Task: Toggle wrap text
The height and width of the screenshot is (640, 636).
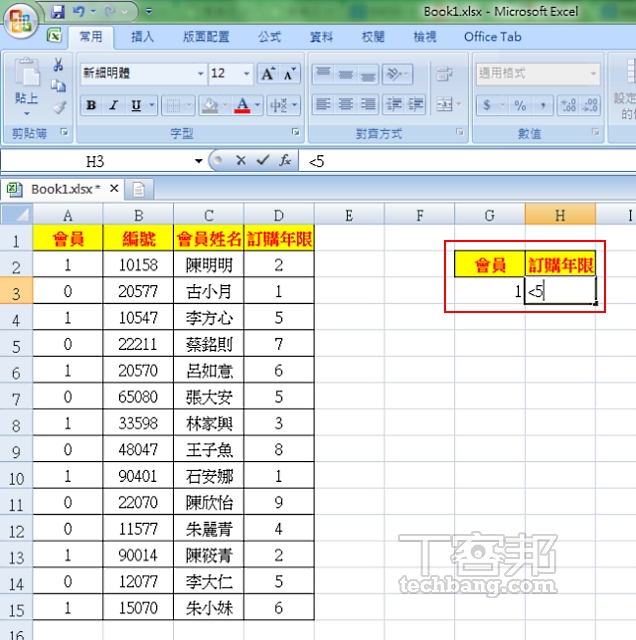Action: click(444, 74)
